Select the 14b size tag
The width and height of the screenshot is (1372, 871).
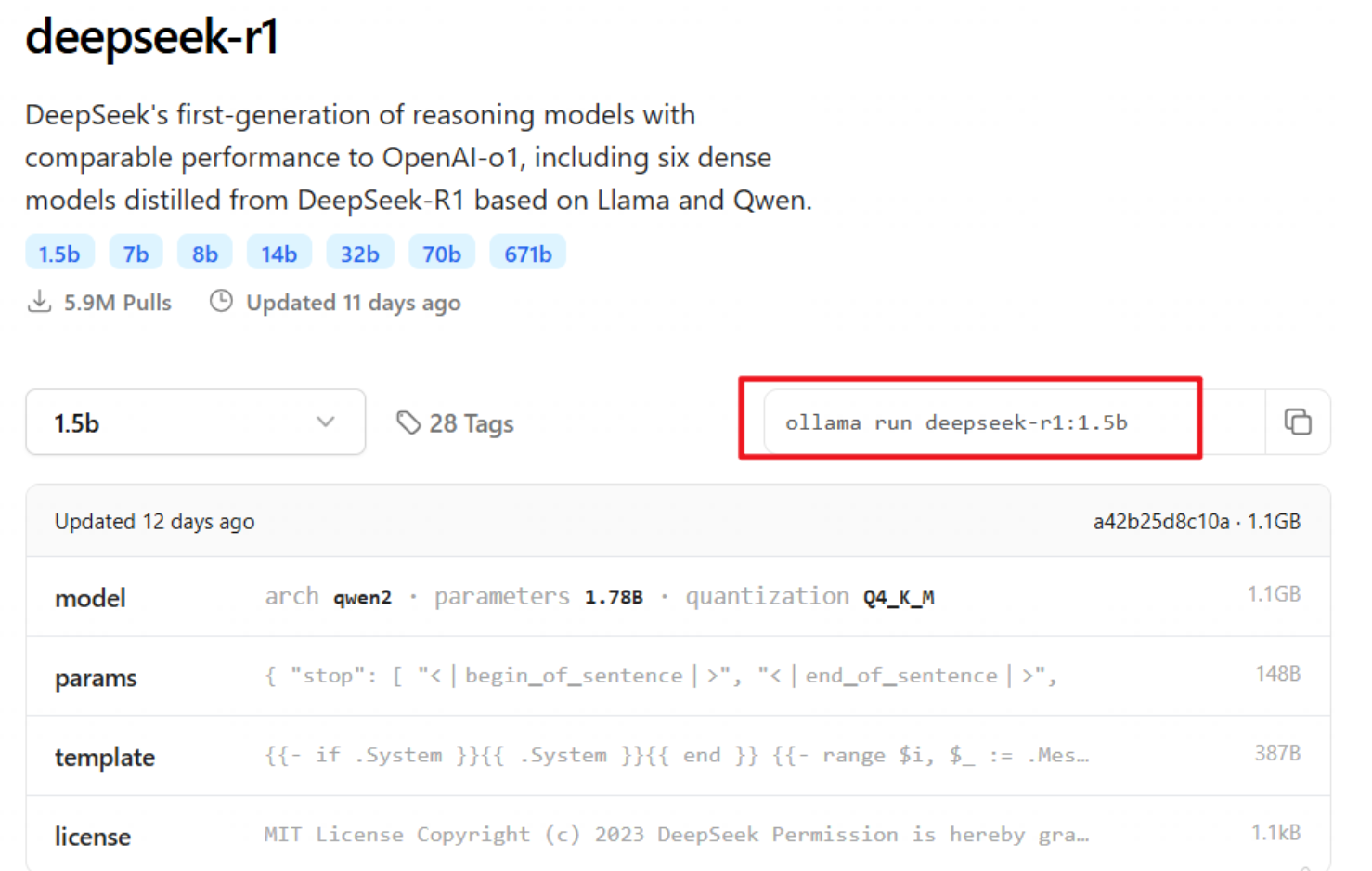point(279,253)
